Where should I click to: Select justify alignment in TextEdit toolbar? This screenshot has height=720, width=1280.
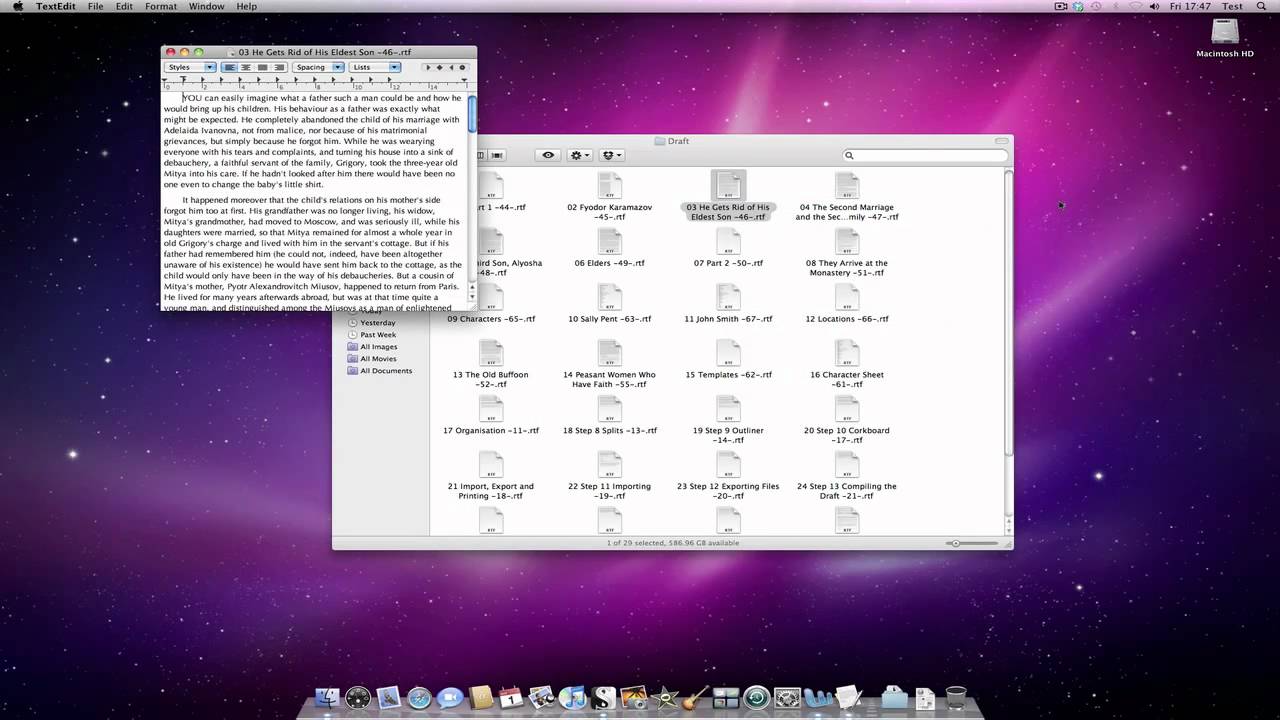coord(263,67)
